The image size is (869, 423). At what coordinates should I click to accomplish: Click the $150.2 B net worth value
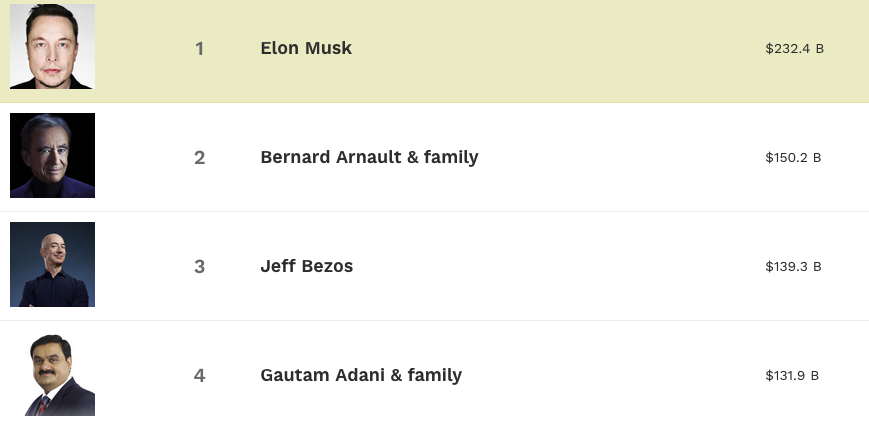click(793, 157)
